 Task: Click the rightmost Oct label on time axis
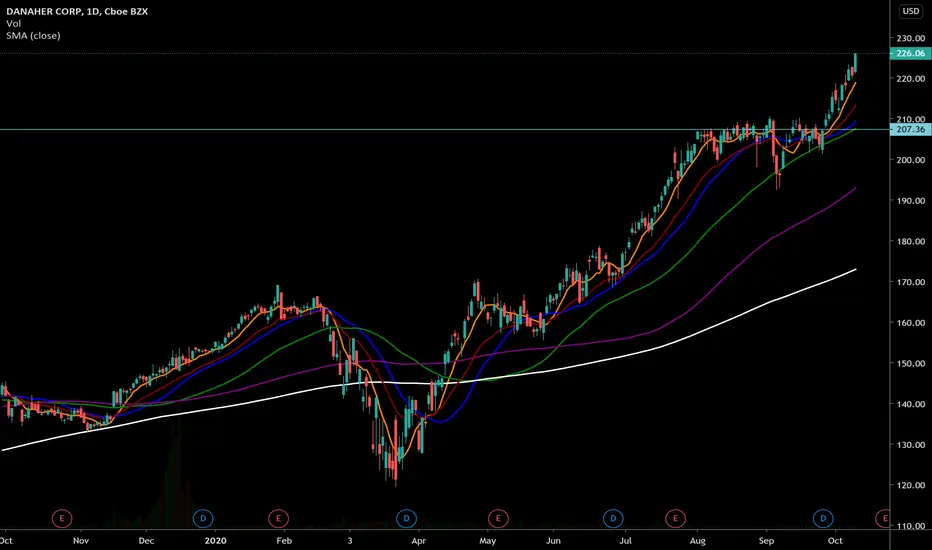(835, 540)
